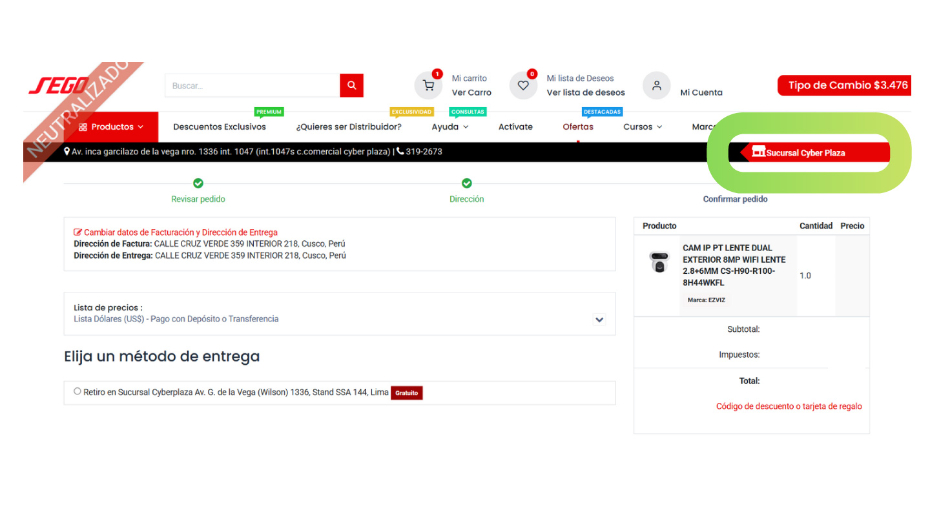
Task: Expand the Ayuda menu
Action: [x=450, y=127]
